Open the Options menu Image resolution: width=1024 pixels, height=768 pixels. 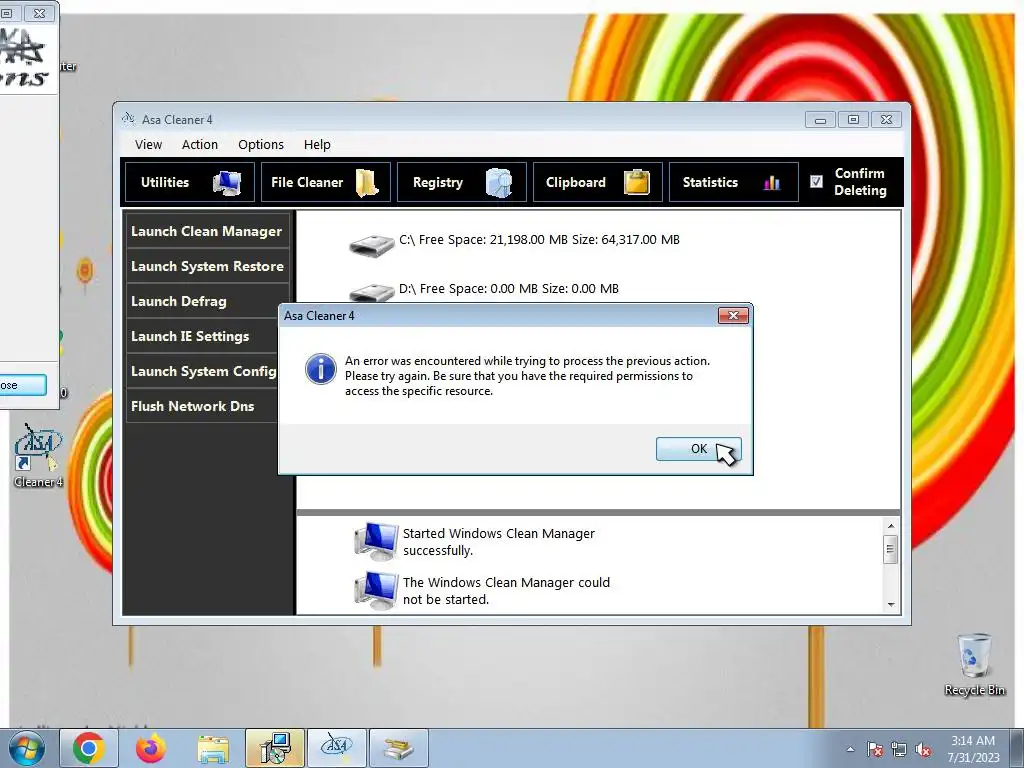point(261,144)
